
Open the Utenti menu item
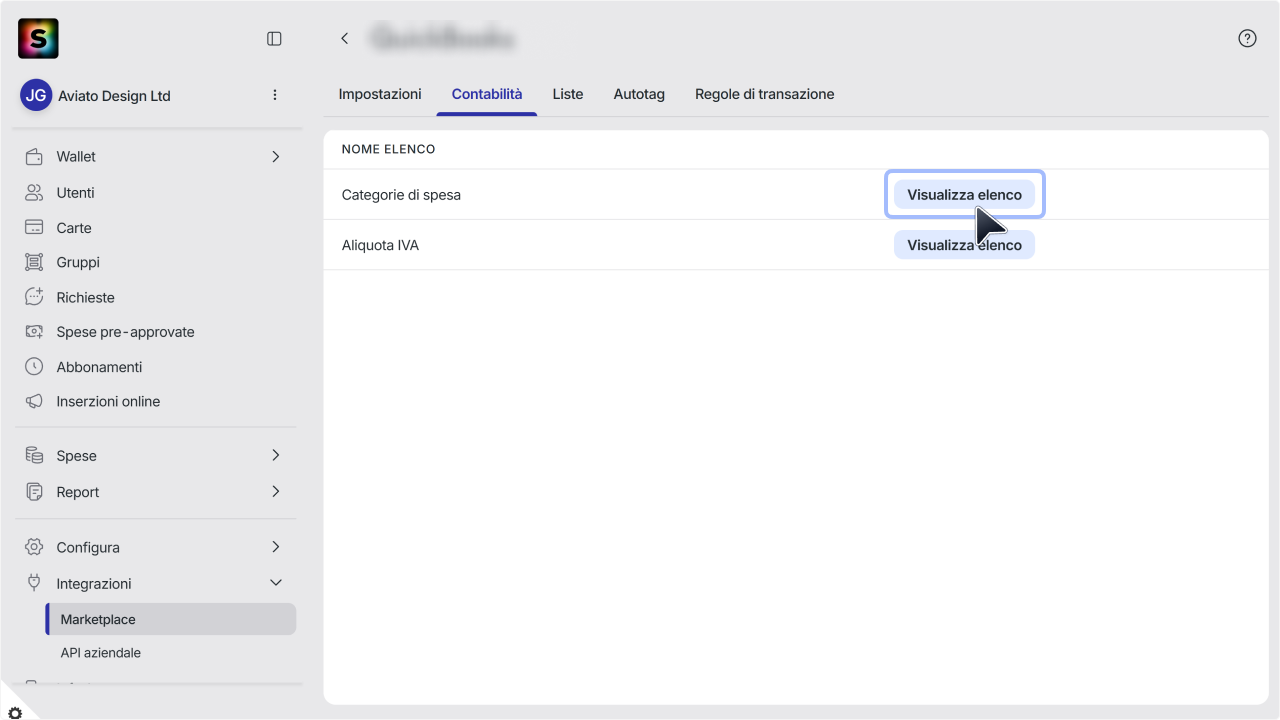(76, 192)
